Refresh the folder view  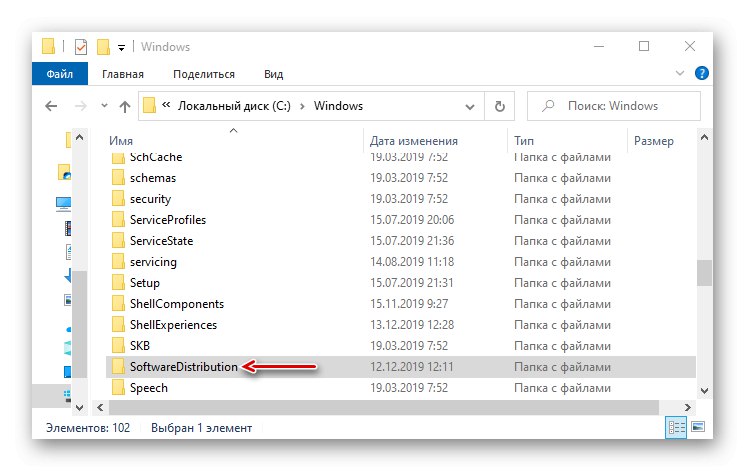pos(499,106)
